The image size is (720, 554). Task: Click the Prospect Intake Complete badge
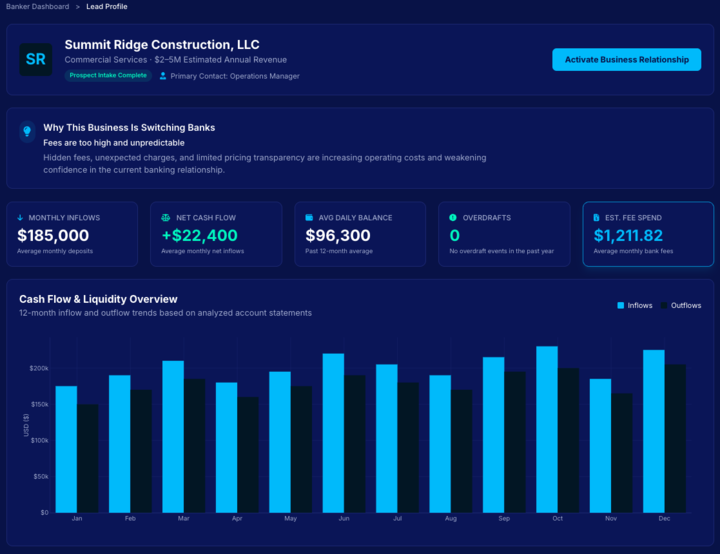coord(108,76)
